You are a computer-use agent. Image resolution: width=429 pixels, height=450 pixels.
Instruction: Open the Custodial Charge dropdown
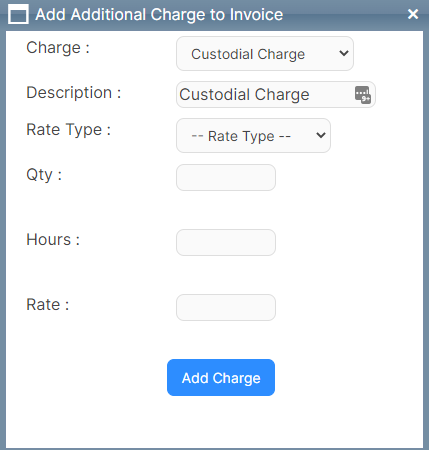[x=265, y=54]
